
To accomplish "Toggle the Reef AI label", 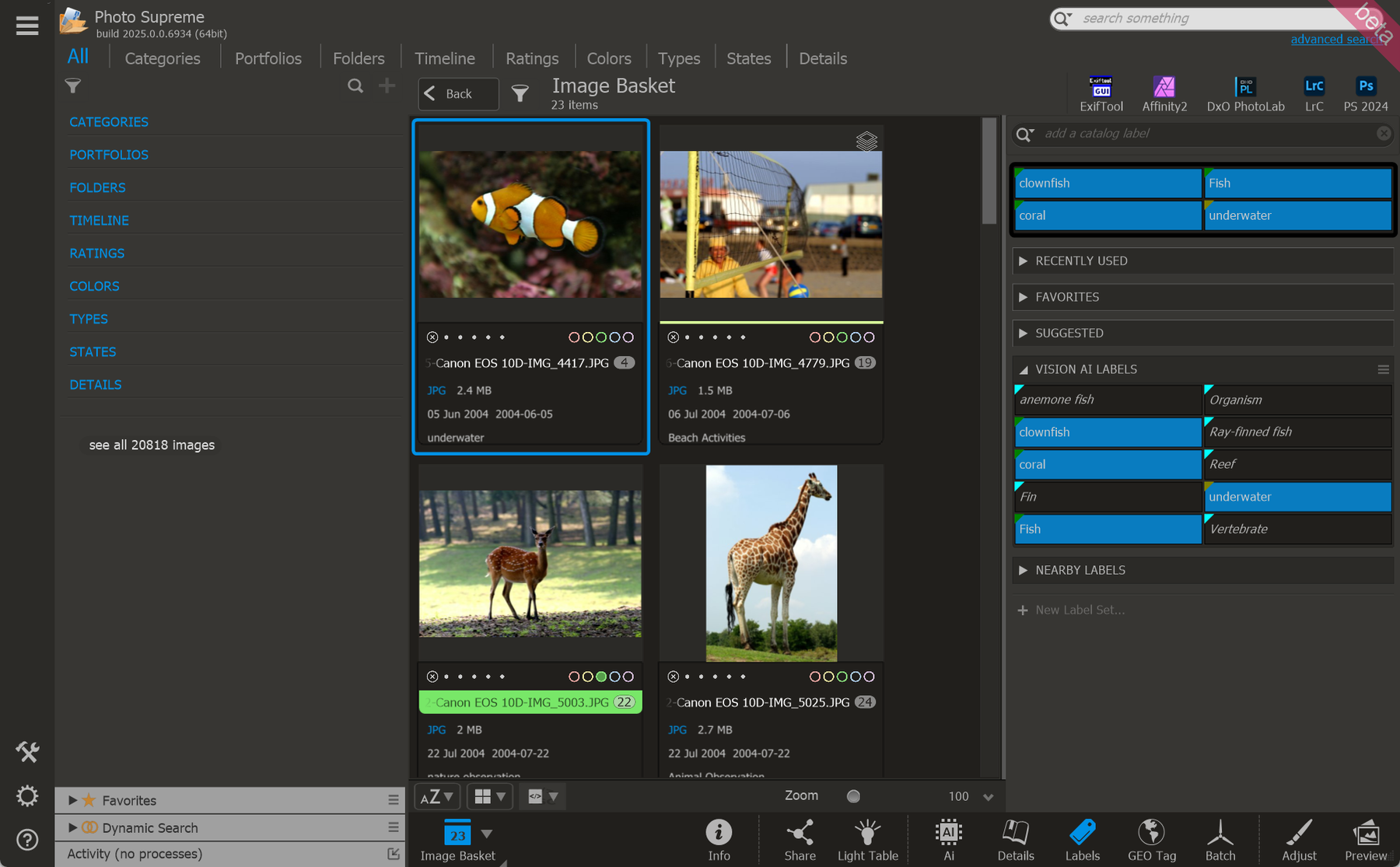I will [1297, 464].
